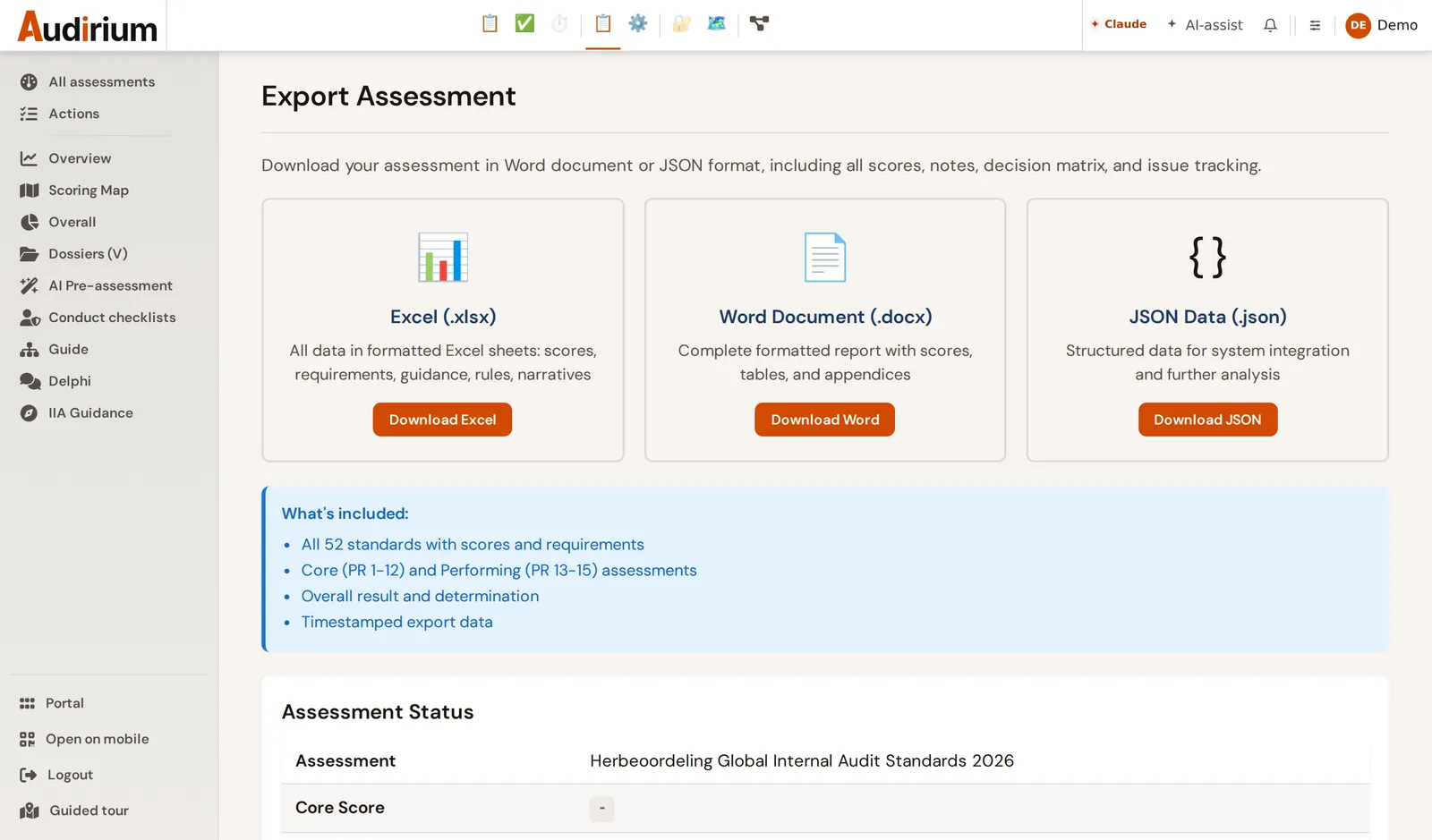Click the 'Assessment Status' heading
The height and width of the screenshot is (840, 1432).
378,712
